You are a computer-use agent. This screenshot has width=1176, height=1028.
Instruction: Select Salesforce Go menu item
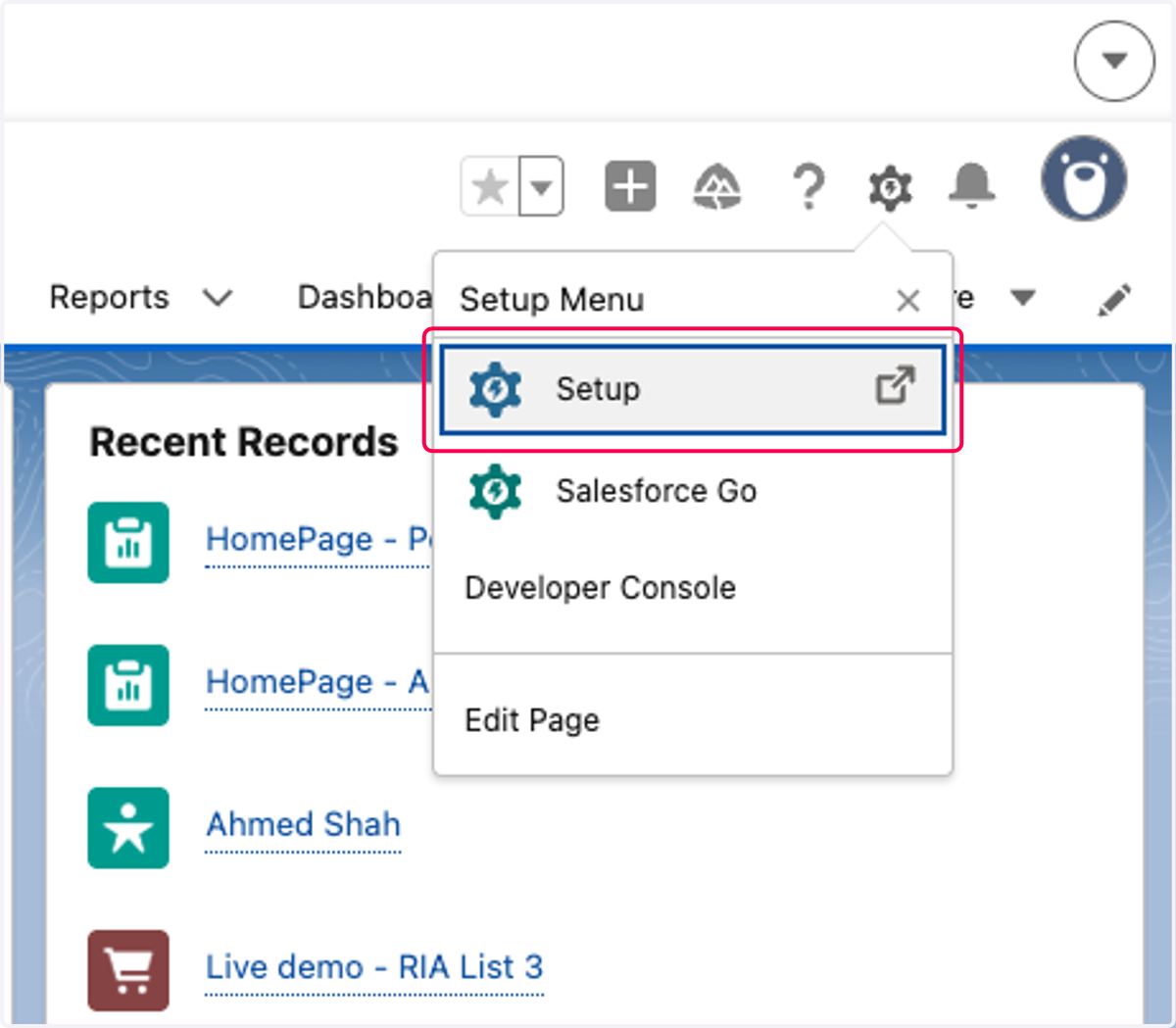tap(692, 490)
